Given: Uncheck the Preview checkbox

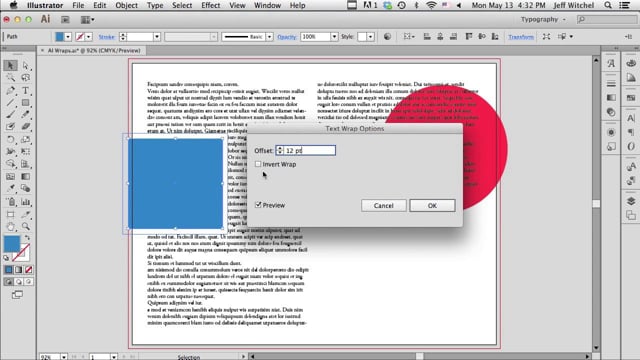Looking at the screenshot, I should tap(258, 205).
